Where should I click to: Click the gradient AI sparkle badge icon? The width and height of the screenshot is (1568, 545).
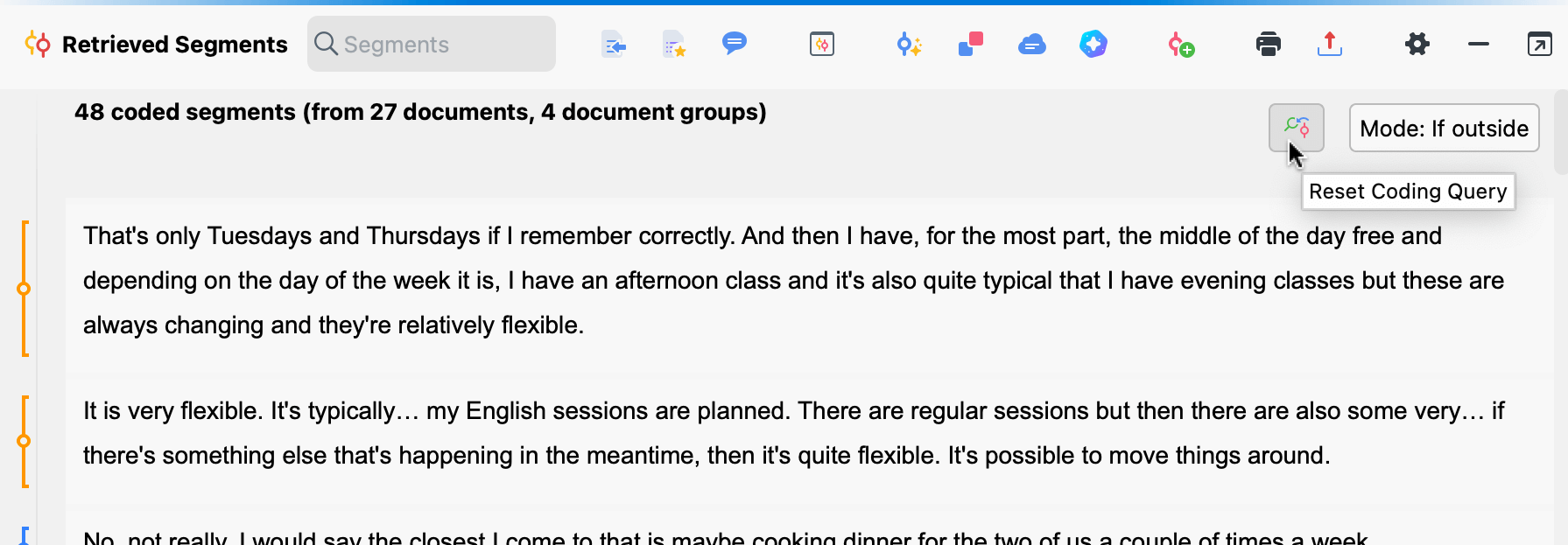tap(1093, 44)
